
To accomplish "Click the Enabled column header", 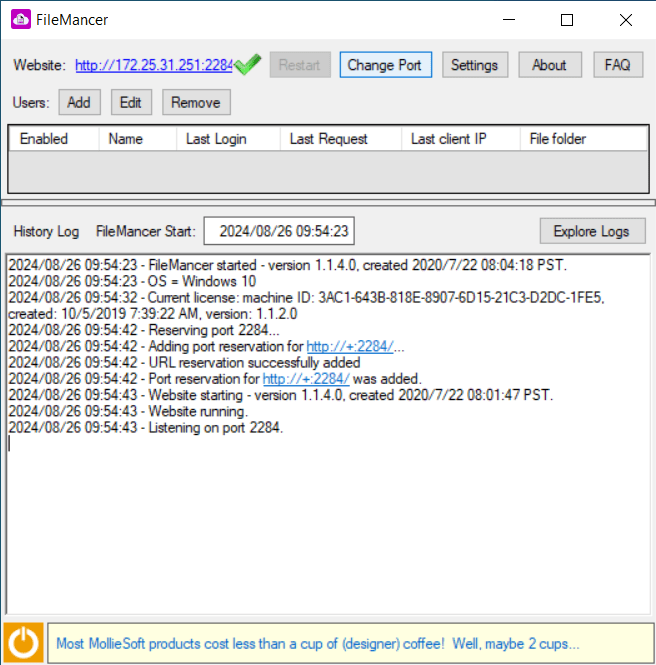I will (54, 139).
